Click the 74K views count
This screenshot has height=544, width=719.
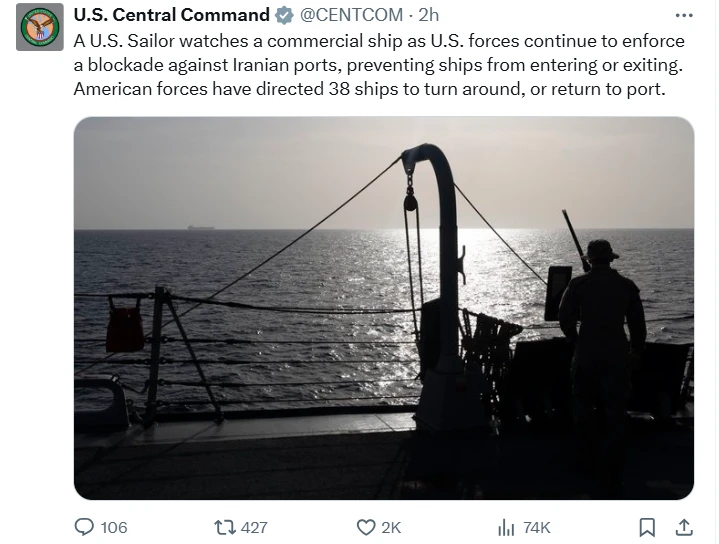[x=537, y=527]
